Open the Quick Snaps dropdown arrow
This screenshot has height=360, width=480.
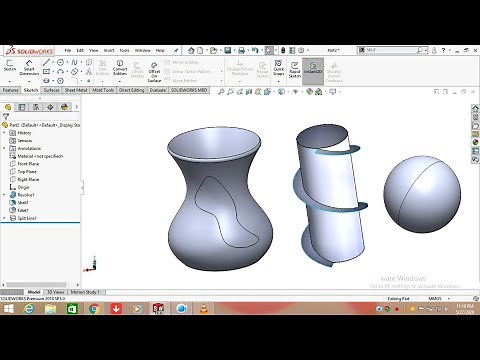pyautogui.click(x=278, y=81)
